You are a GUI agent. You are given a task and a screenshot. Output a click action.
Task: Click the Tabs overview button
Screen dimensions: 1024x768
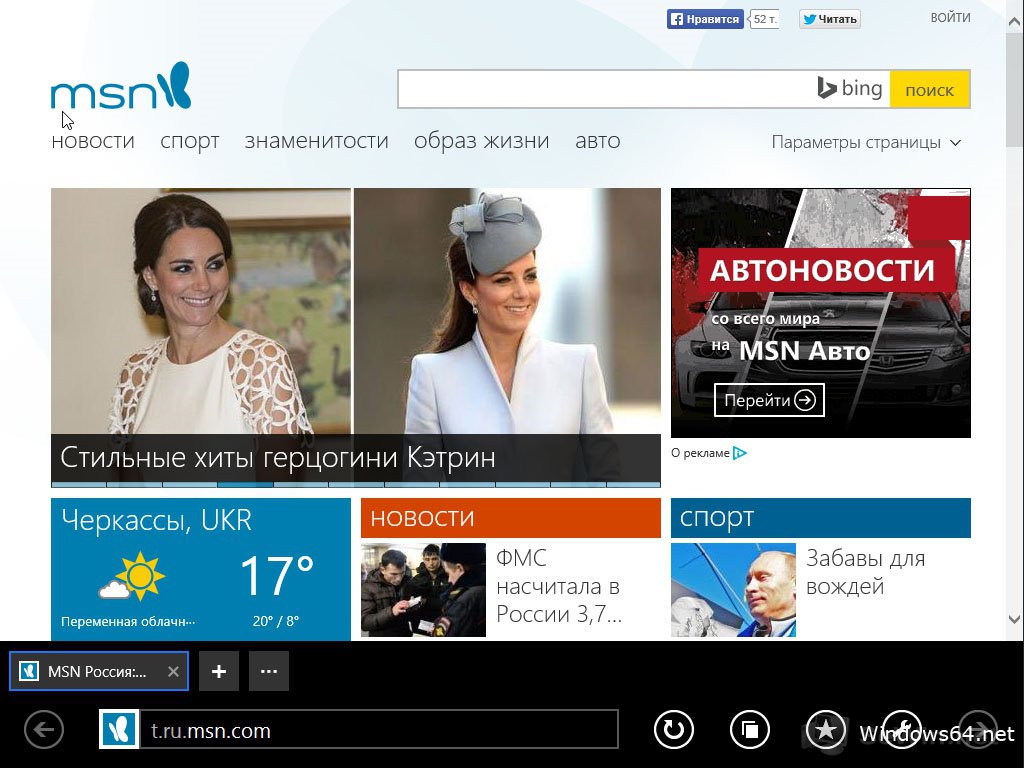tap(749, 729)
